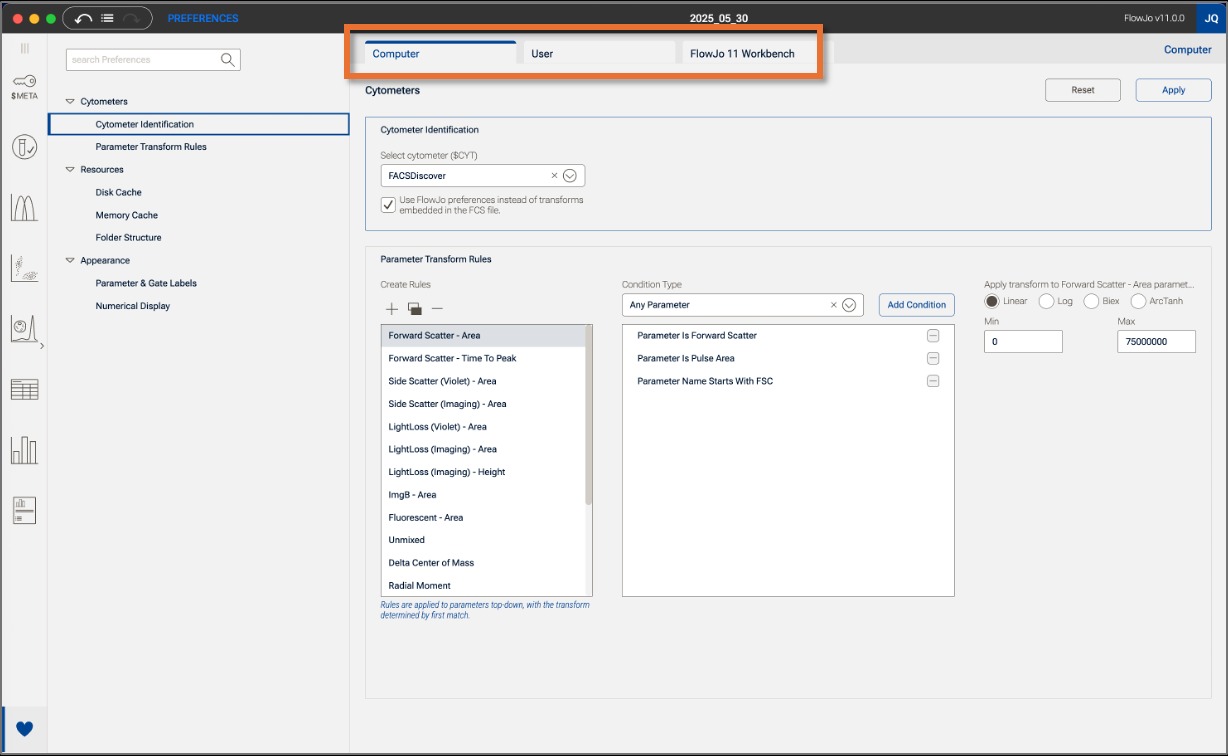Click the sample tube check icon in sidebar
This screenshot has height=756, width=1228.
(24, 147)
